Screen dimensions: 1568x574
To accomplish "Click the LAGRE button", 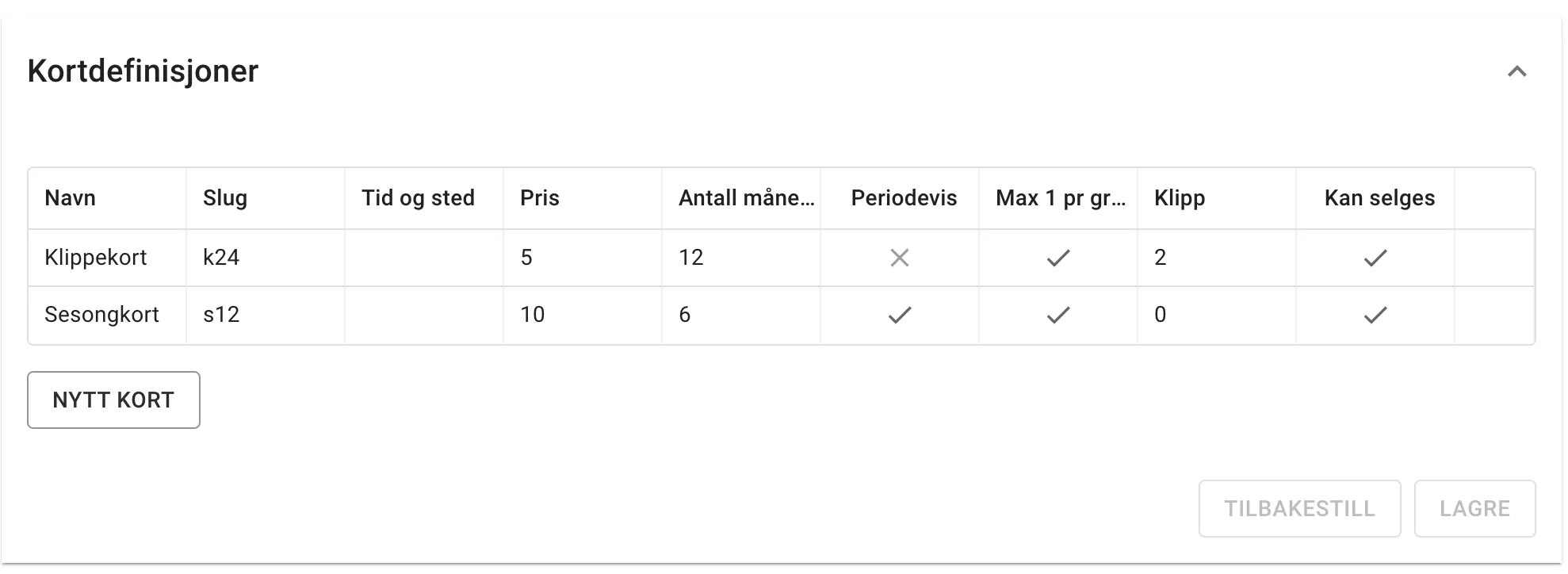I will (1475, 508).
